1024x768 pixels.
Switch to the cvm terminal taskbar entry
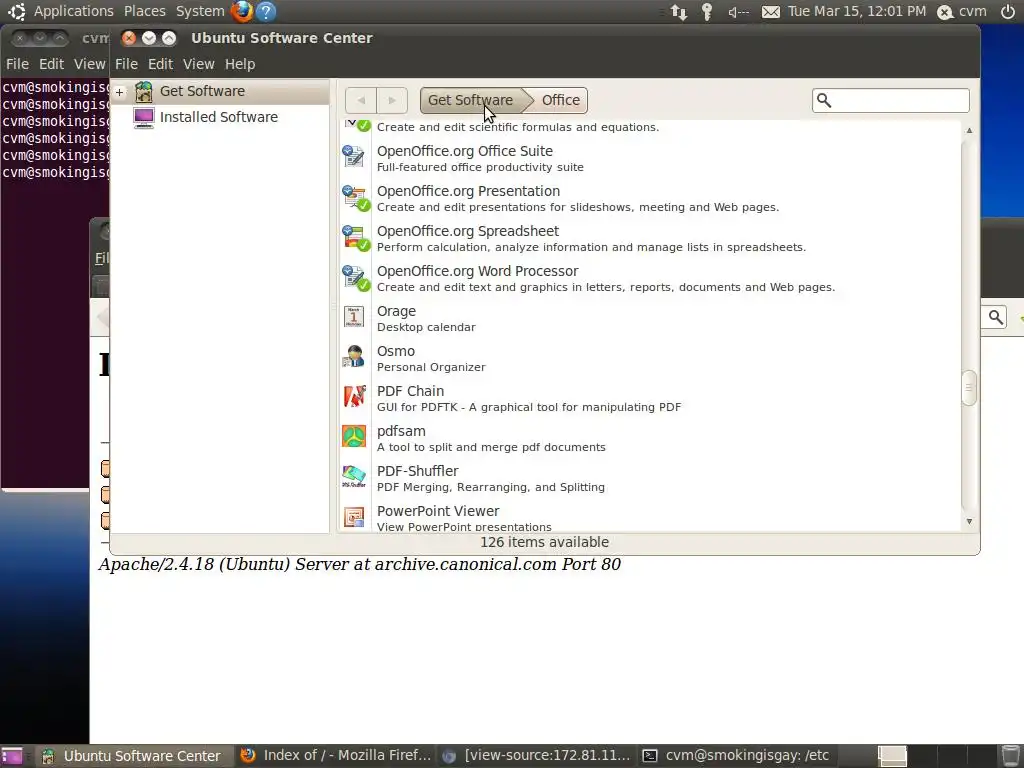[736, 756]
